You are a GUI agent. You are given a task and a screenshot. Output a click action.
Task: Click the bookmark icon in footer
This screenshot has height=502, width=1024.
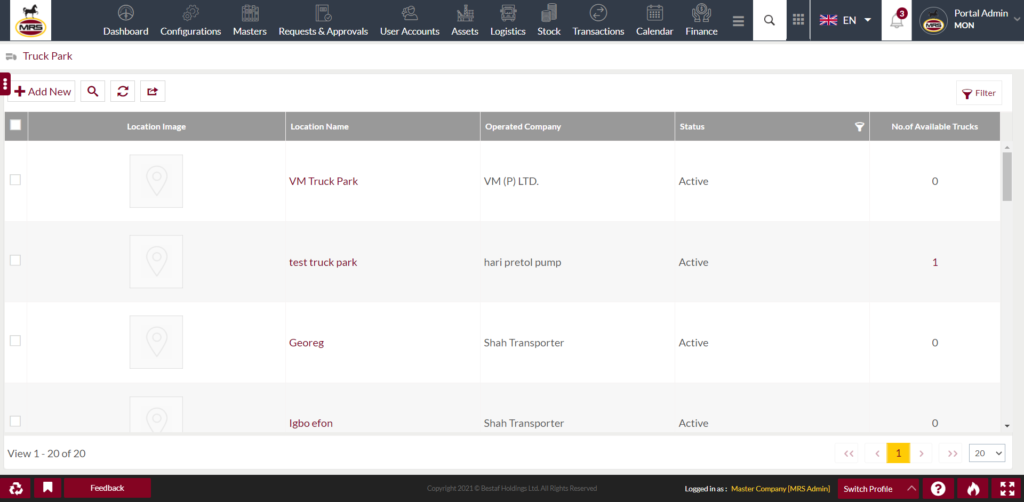48,488
